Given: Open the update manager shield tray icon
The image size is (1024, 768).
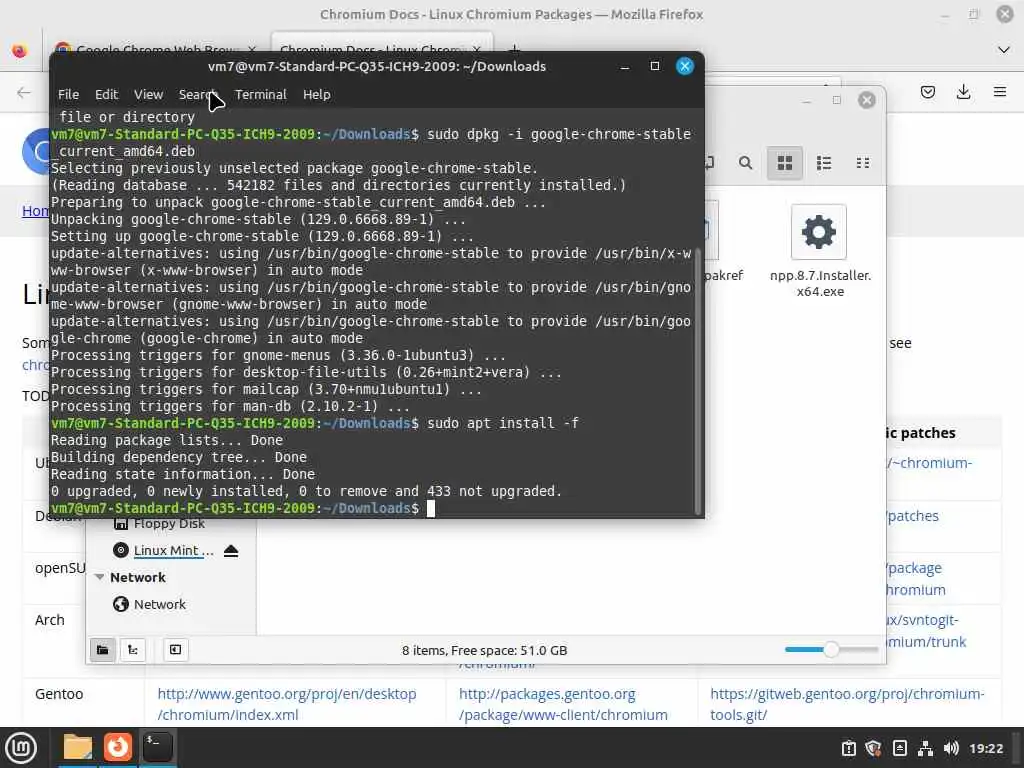Looking at the screenshot, I should pyautogui.click(x=874, y=748).
